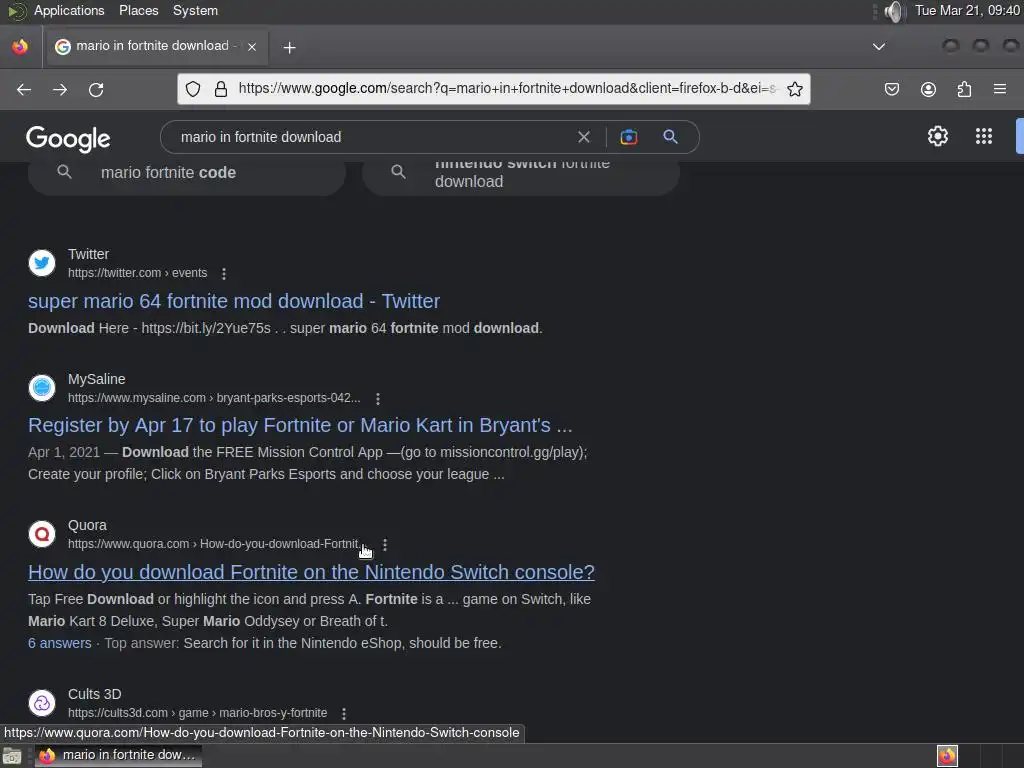This screenshot has height=768, width=1024.
Task: Switch to Firefox window in taskbar
Action: point(118,756)
